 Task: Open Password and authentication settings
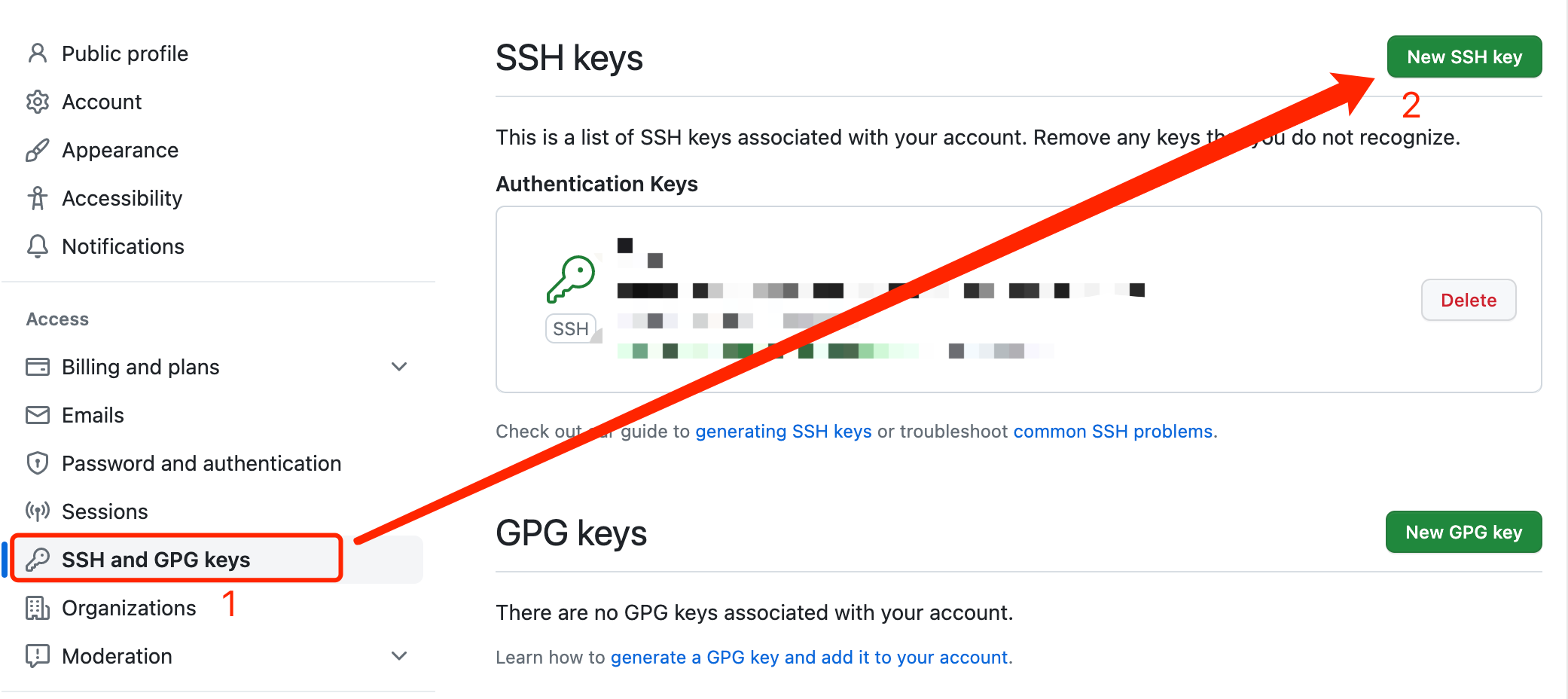201,463
